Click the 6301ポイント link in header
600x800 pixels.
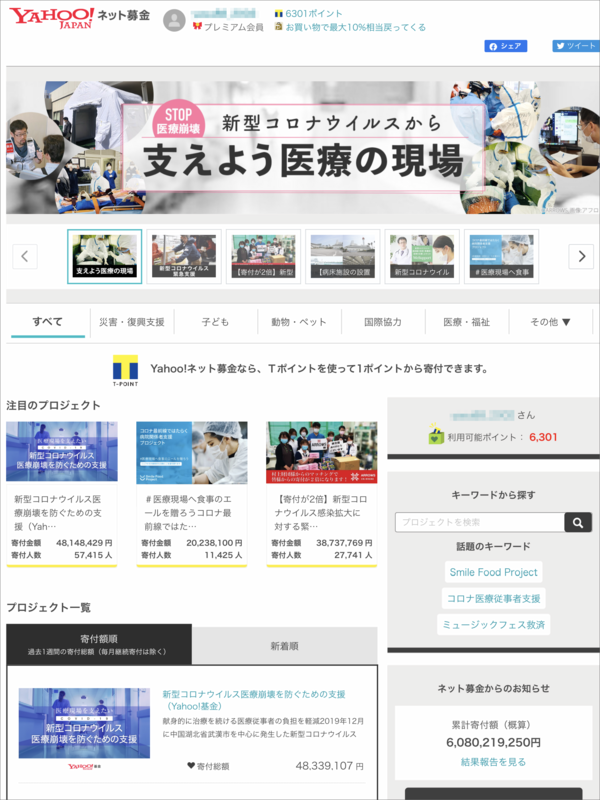tap(314, 14)
